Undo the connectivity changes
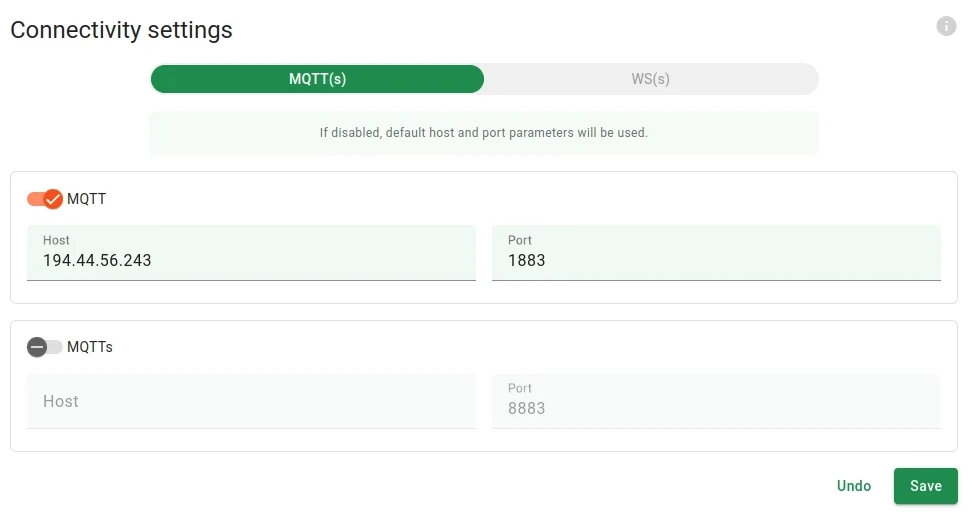972x515 pixels. (x=854, y=486)
